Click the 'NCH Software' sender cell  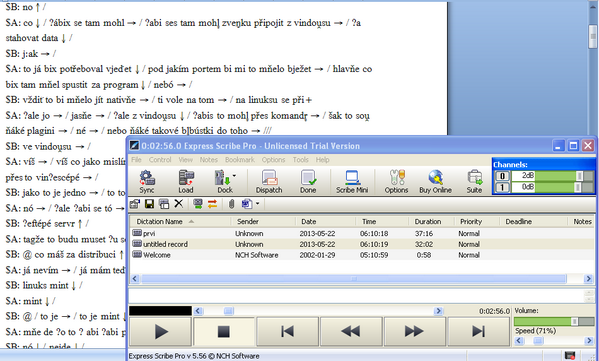(x=256, y=255)
